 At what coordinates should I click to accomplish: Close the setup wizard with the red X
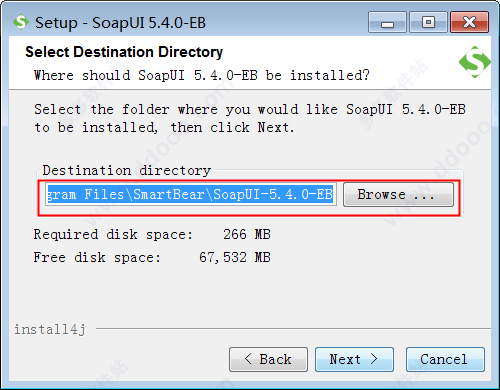[x=470, y=22]
